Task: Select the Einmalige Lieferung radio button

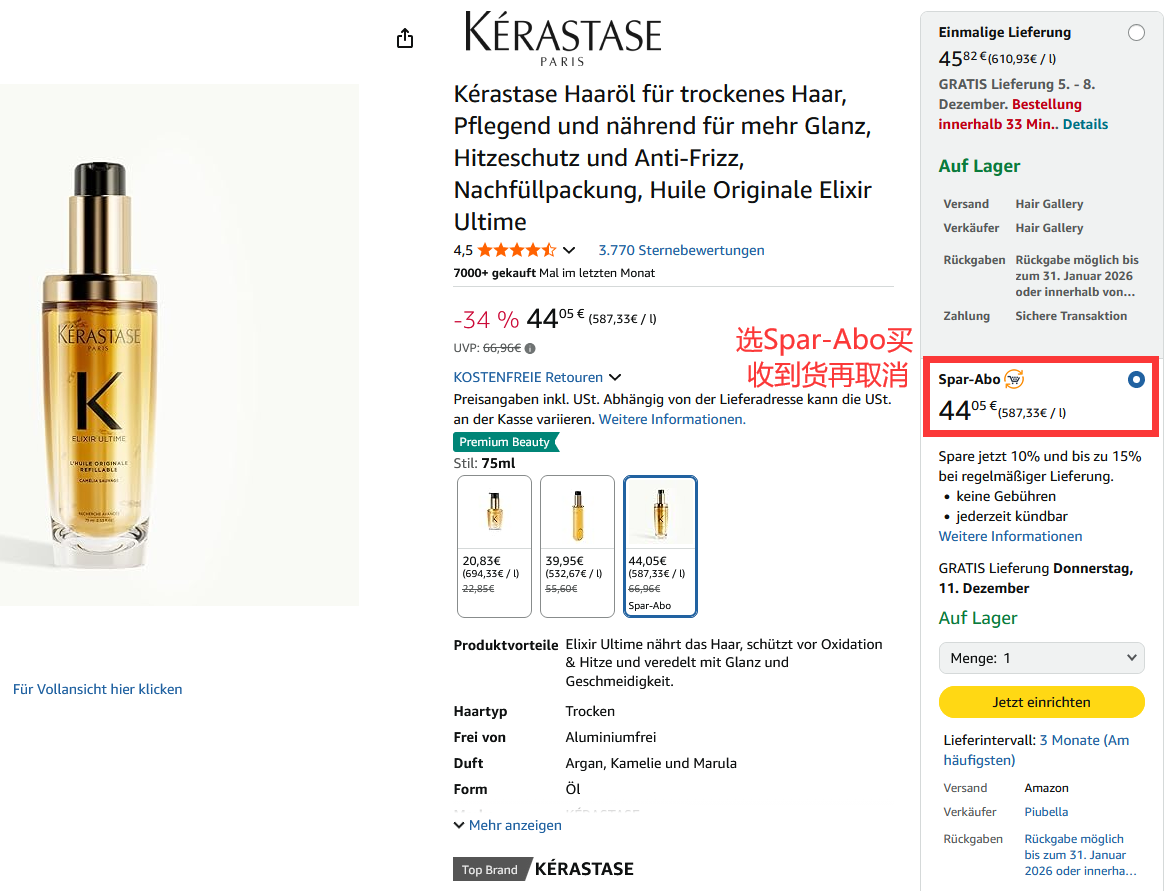Action: 1136,33
